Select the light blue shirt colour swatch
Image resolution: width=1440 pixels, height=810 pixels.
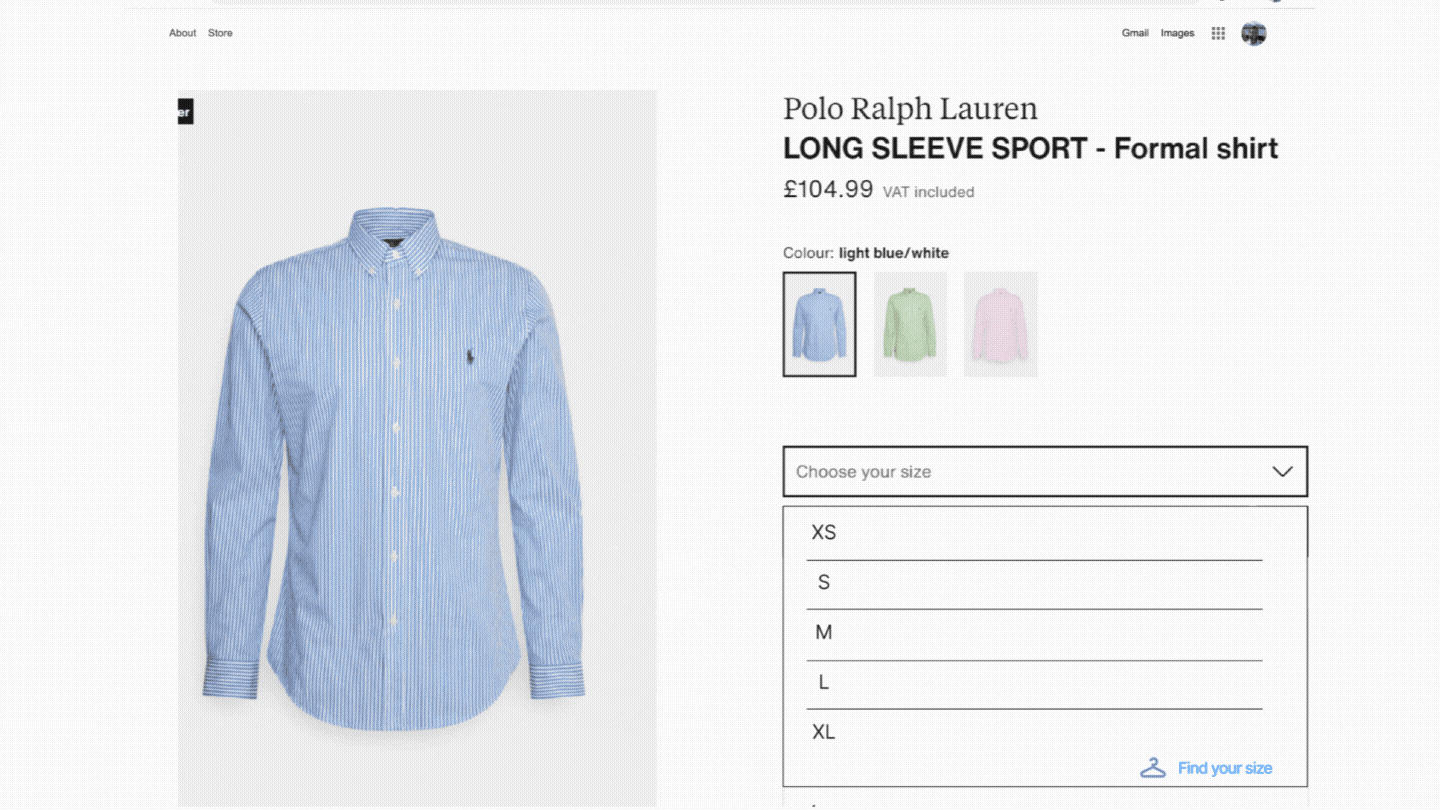click(x=819, y=324)
